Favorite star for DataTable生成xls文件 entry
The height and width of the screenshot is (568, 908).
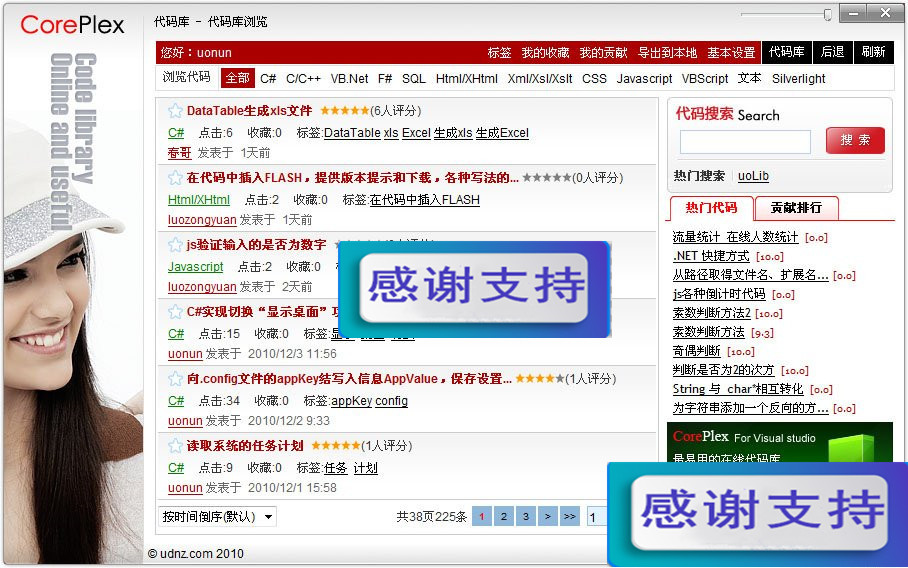[175, 111]
